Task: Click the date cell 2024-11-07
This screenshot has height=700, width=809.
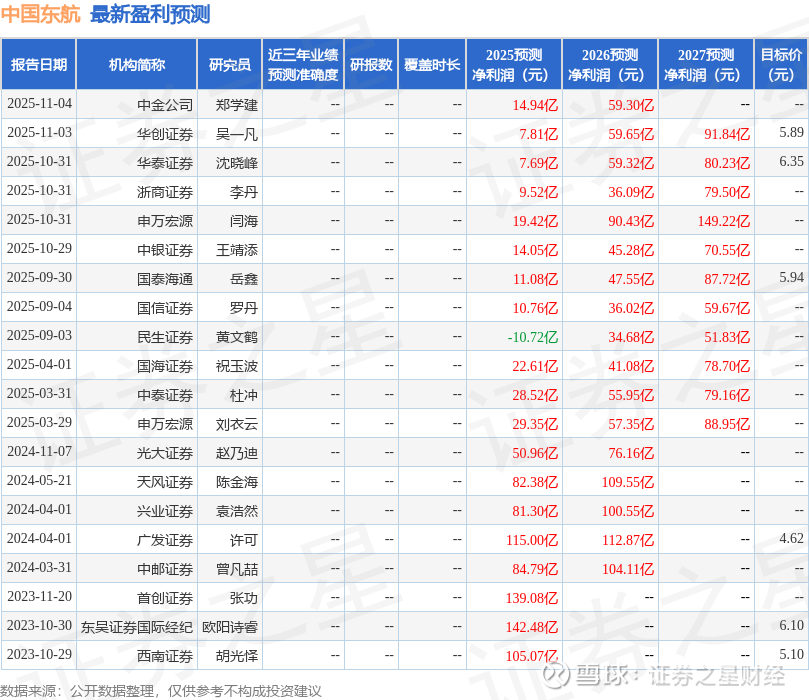Action: click(x=39, y=451)
